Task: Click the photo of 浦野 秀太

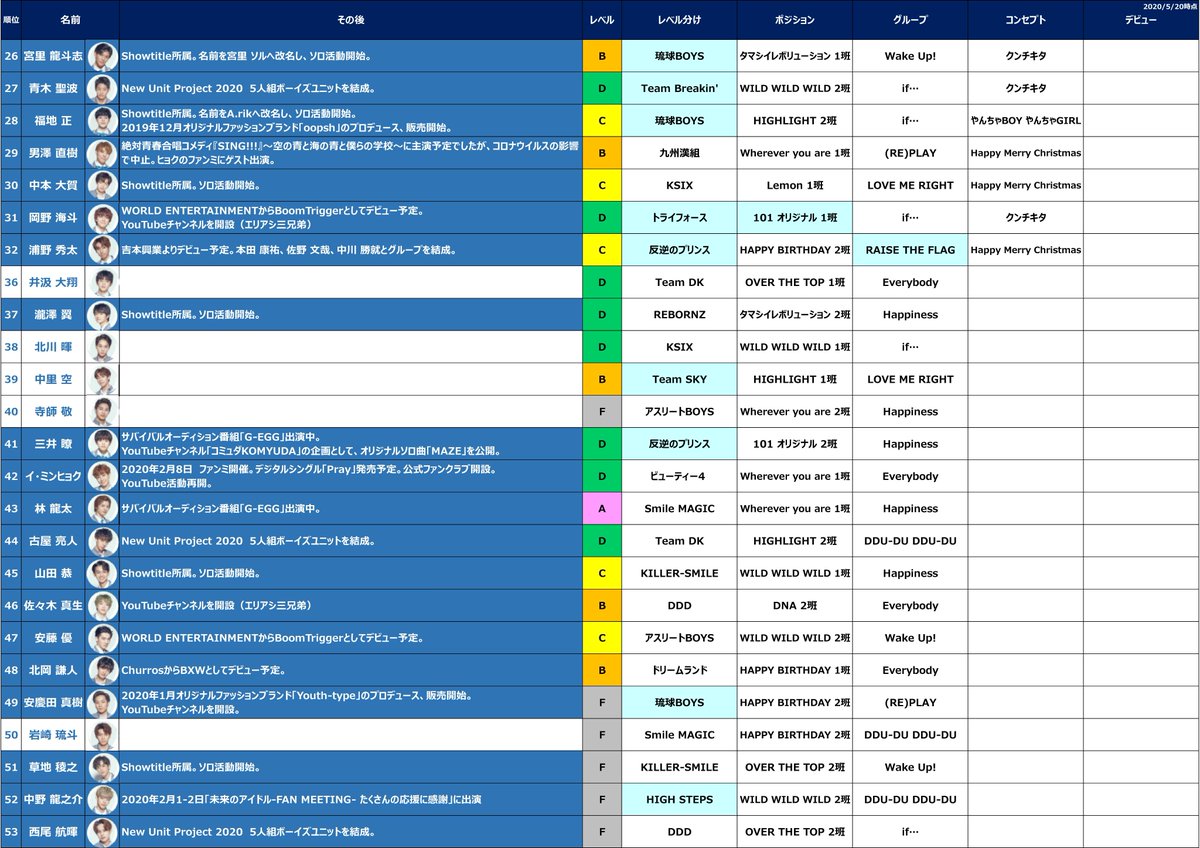Action: tap(102, 250)
